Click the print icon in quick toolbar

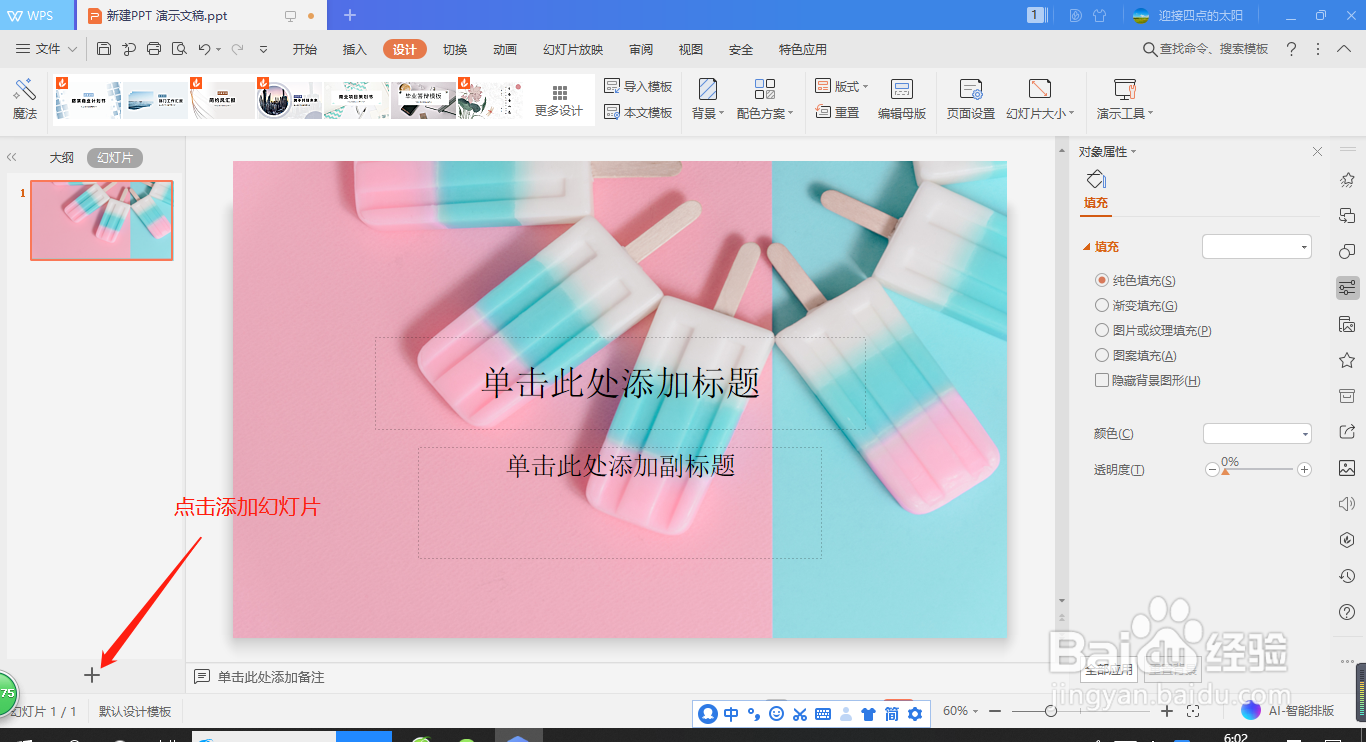tap(154, 49)
